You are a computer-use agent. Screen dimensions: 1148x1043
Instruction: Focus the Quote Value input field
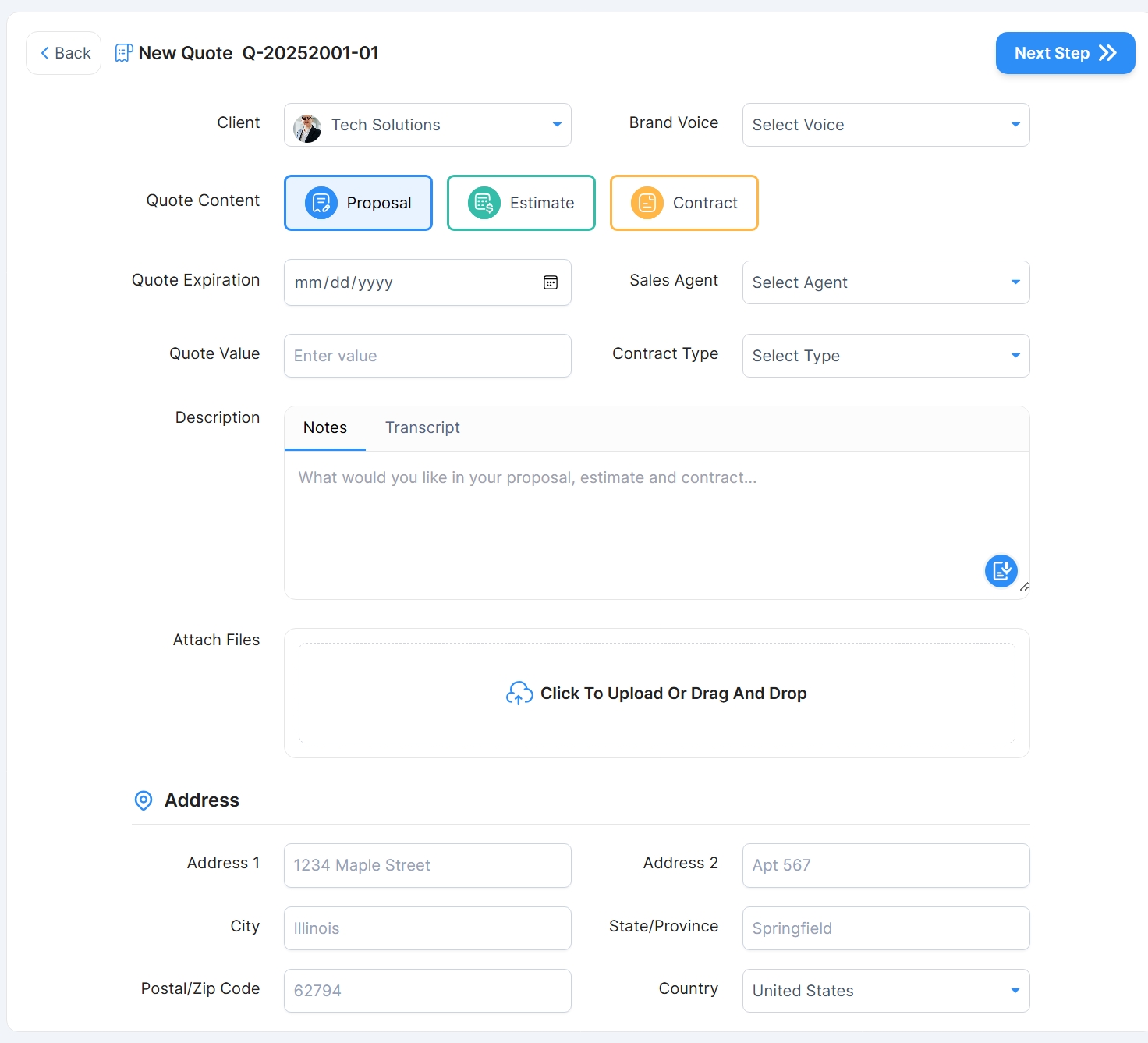click(x=427, y=356)
